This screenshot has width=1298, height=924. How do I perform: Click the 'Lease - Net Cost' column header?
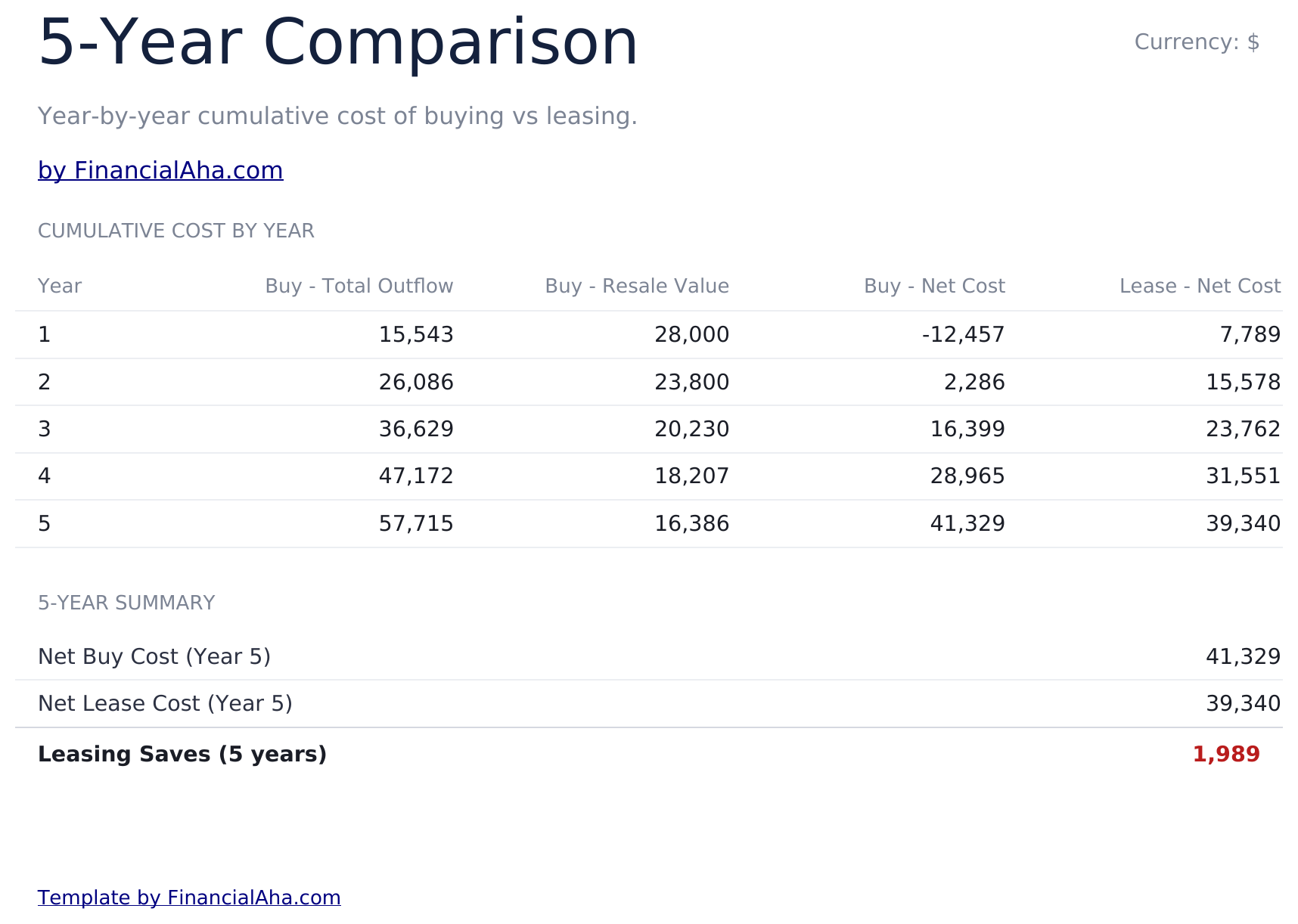click(1200, 287)
